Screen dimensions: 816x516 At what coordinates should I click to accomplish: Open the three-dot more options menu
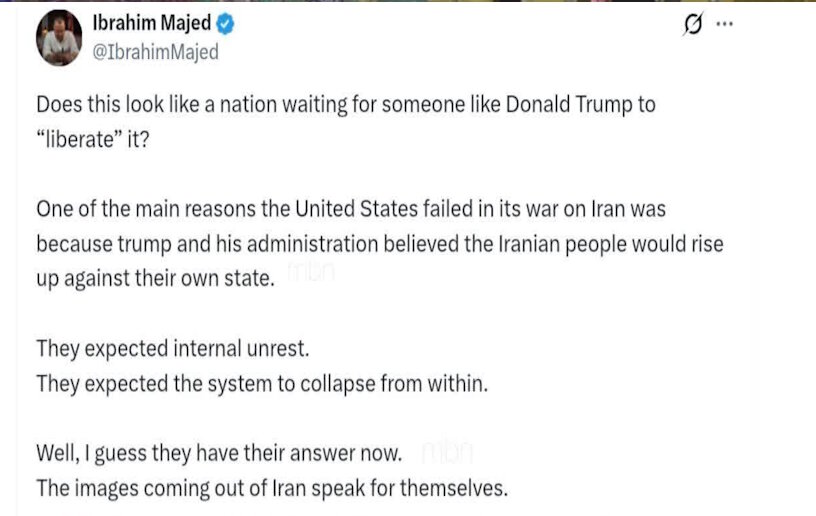click(724, 24)
